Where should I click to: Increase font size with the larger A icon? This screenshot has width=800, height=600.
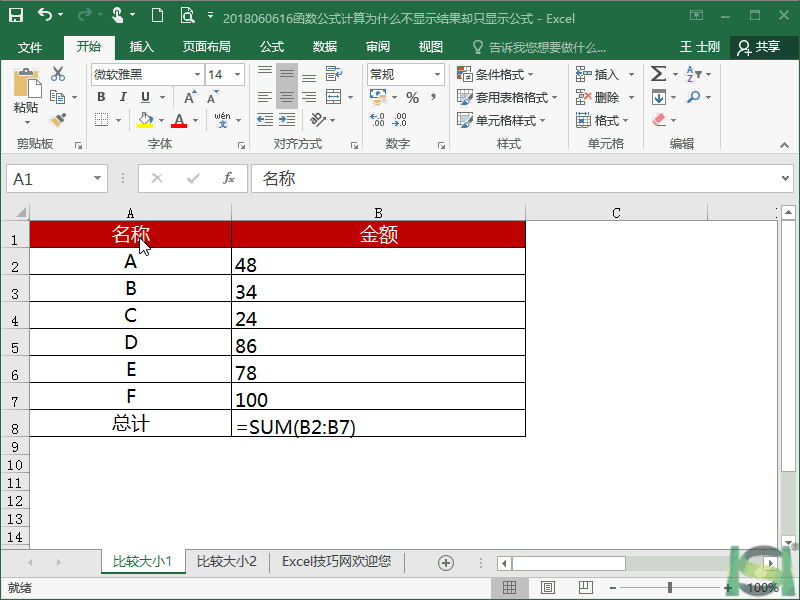[x=190, y=97]
